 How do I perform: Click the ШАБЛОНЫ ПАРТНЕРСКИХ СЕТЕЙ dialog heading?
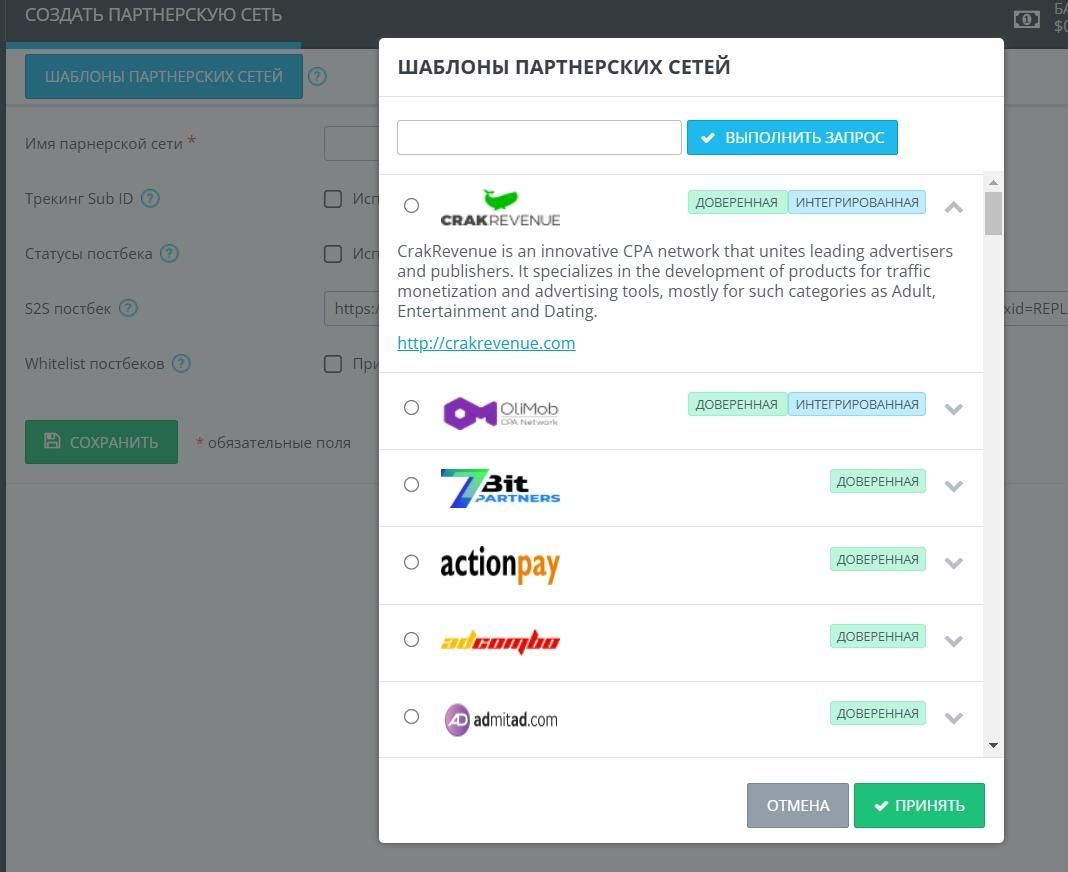point(564,67)
